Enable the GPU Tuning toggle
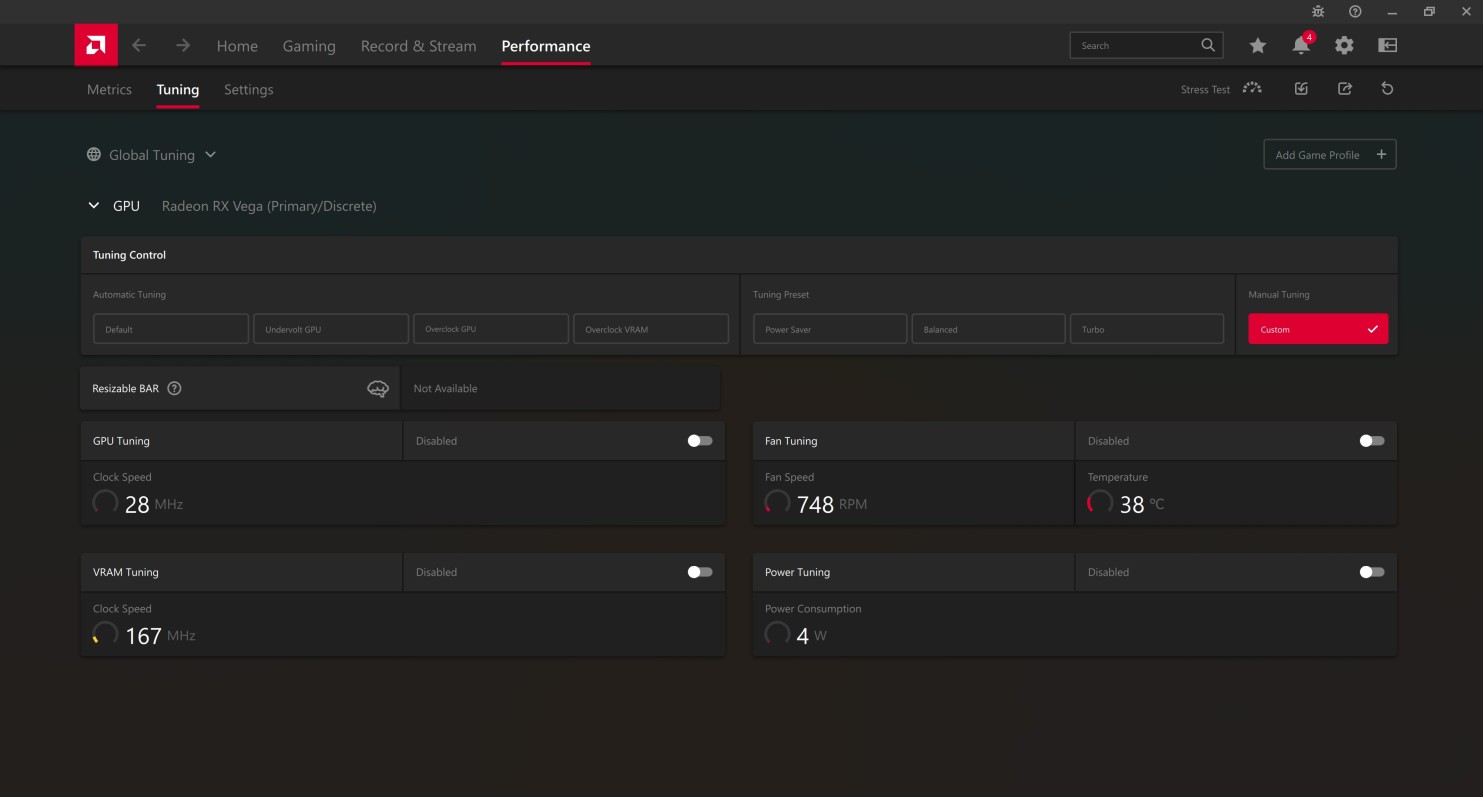This screenshot has width=1483, height=797. tap(700, 441)
